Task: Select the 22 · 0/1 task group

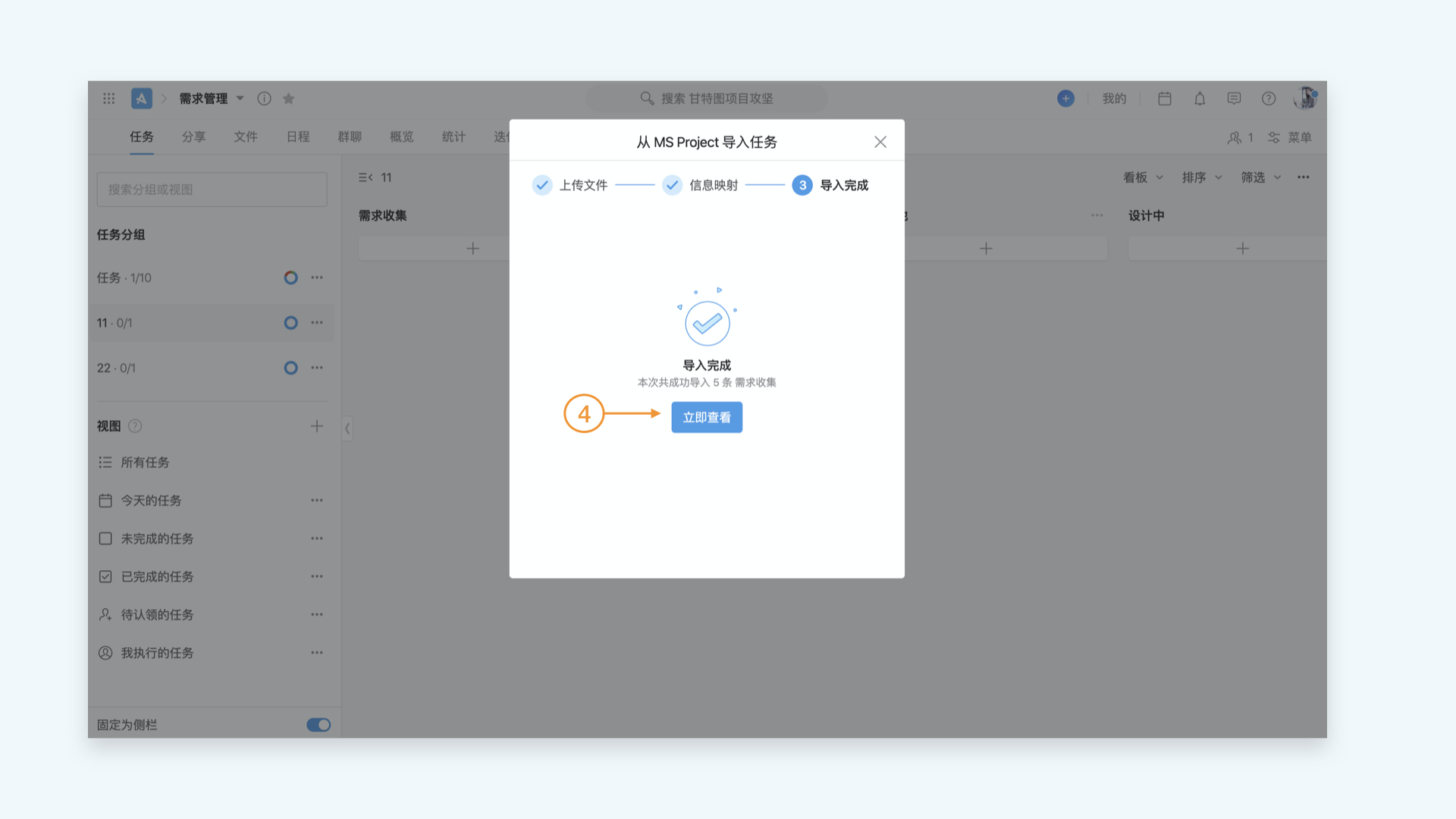Action: coord(211,368)
